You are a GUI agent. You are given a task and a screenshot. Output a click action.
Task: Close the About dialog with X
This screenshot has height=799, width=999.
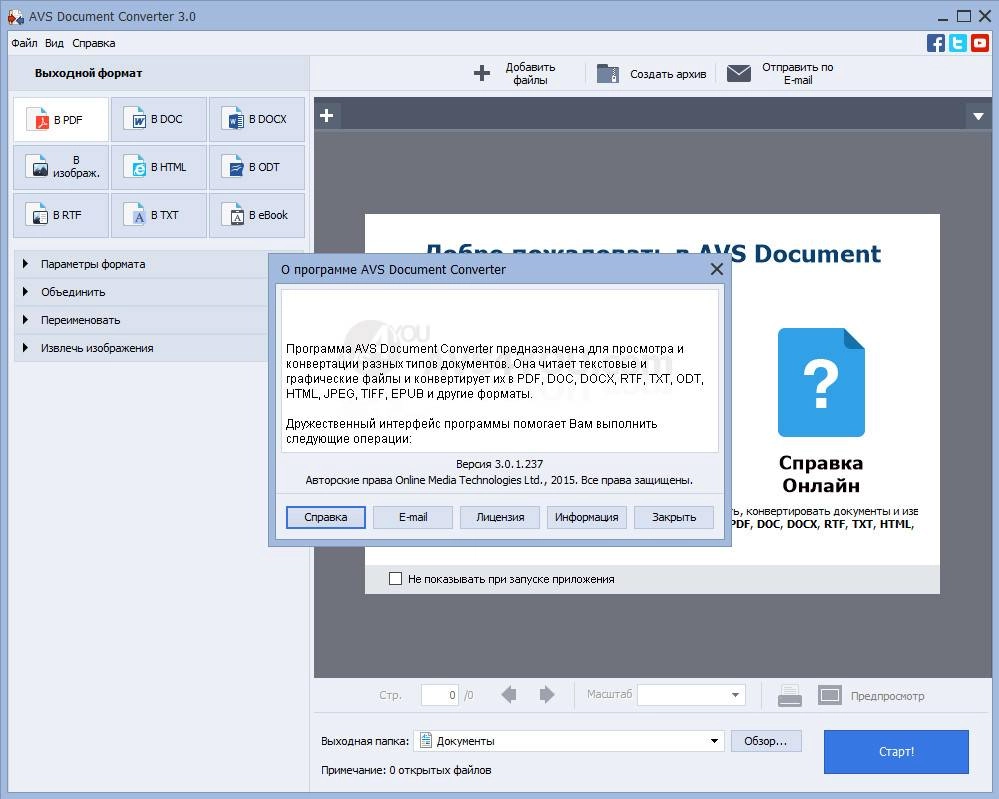coord(717,270)
